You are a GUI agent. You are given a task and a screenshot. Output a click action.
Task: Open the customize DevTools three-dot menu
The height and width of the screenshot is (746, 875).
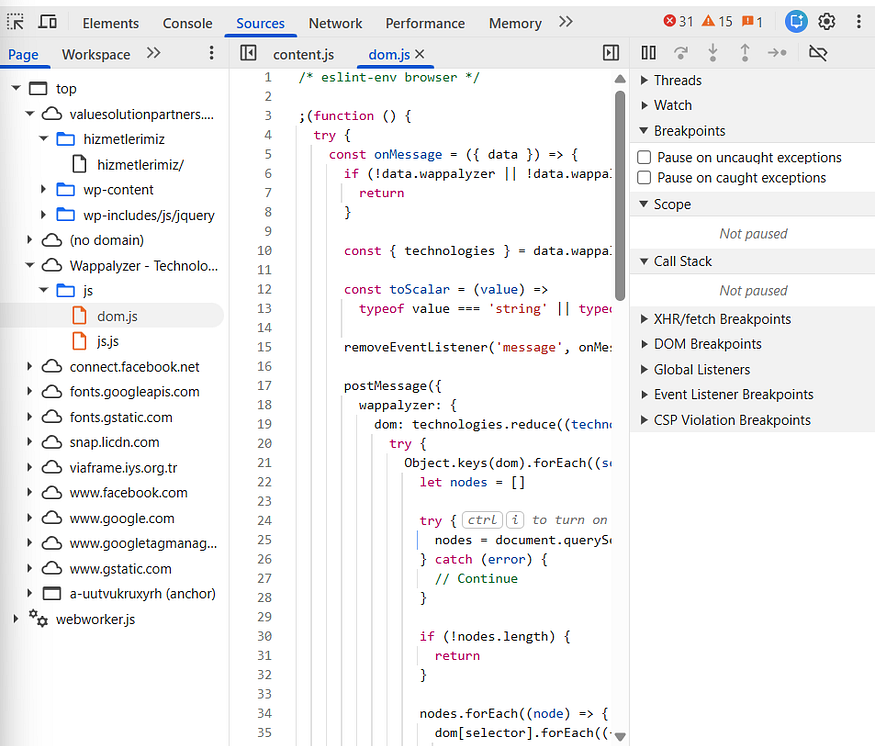pos(858,22)
